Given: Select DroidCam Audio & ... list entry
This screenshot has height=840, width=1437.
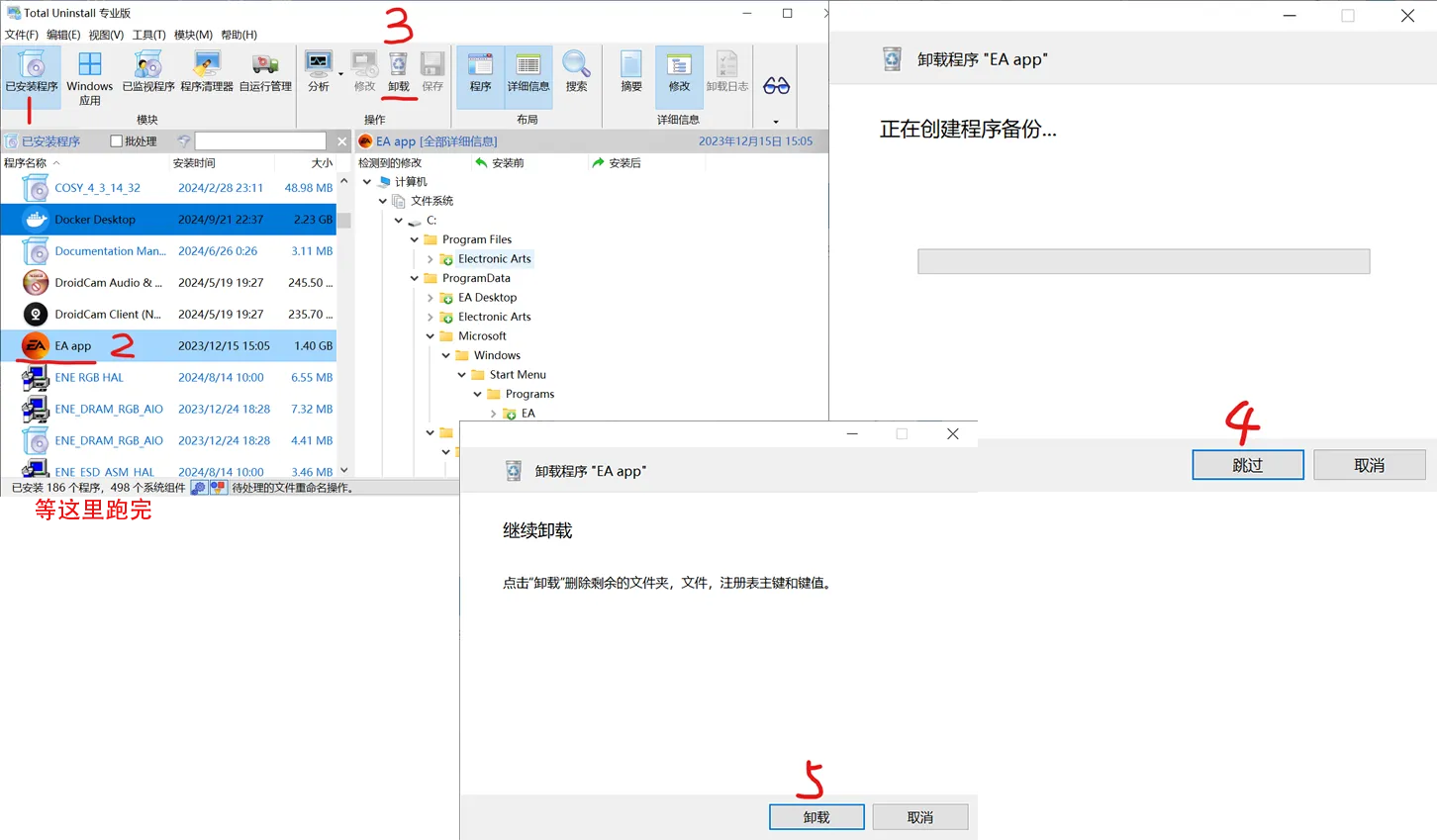Looking at the screenshot, I should pyautogui.click(x=168, y=283).
